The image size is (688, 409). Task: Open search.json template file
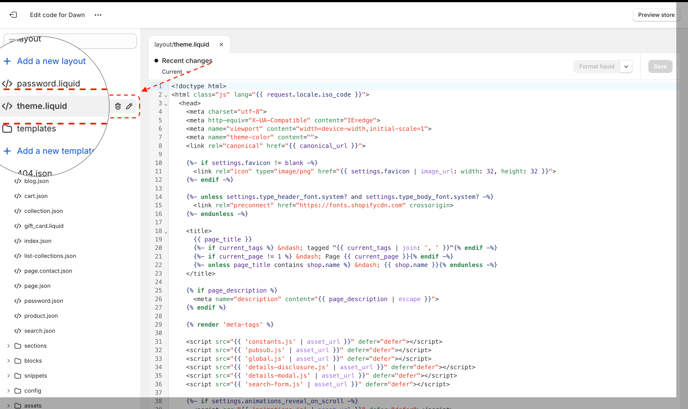[39, 330]
